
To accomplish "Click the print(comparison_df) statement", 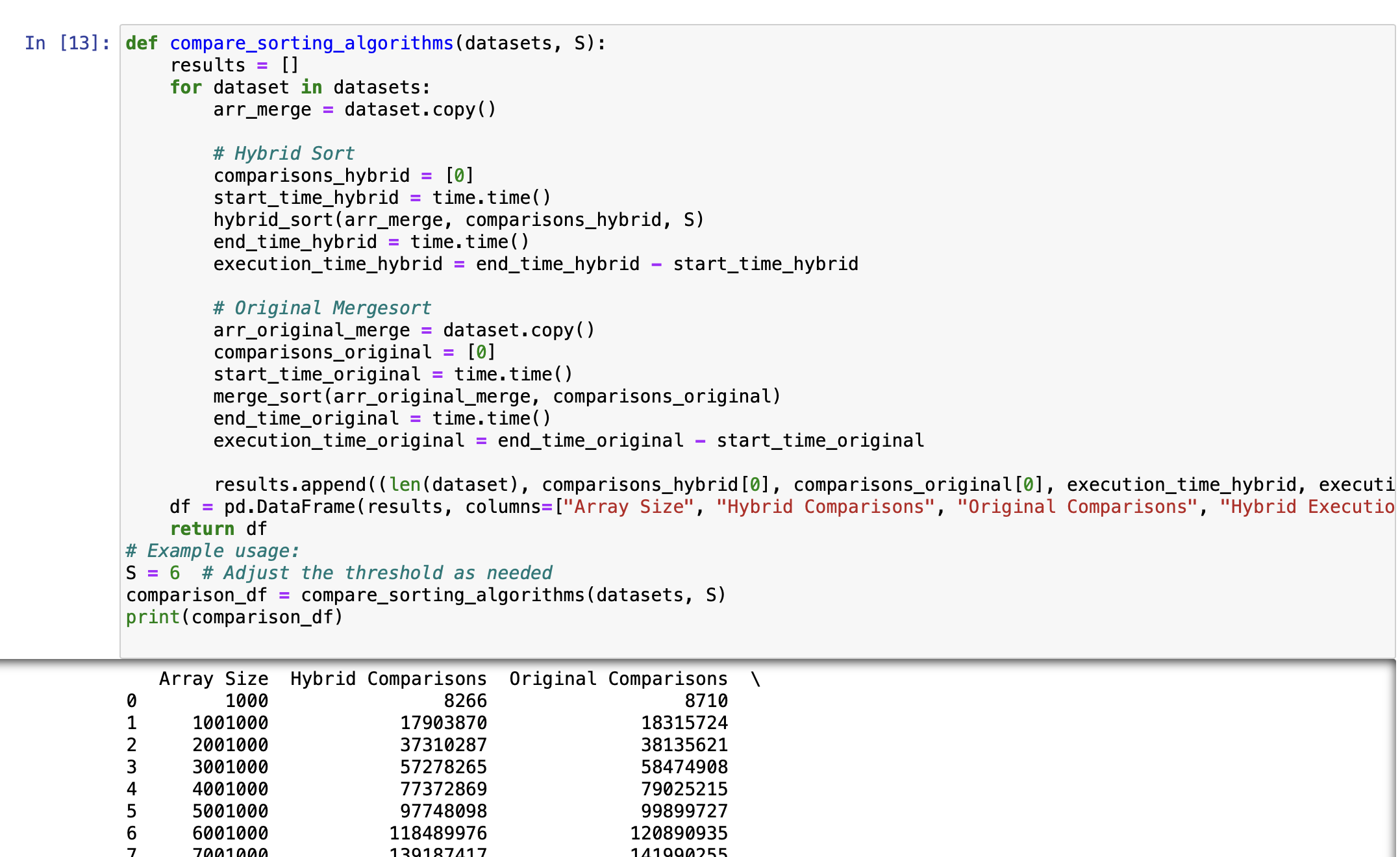I will 235,616.
